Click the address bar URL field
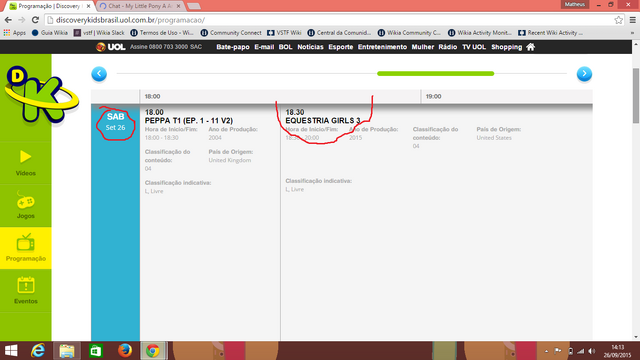Screen dimensions: 640x360 coord(327,20)
